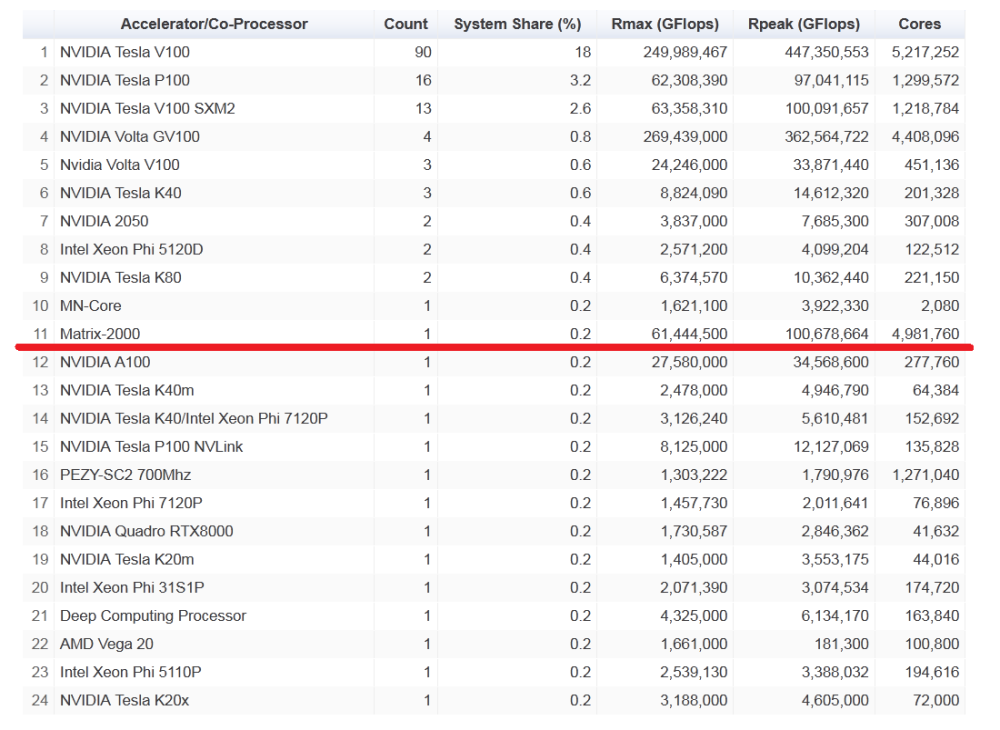Select NVIDIA Volta GV100 cell
1000x730 pixels.
[x=130, y=137]
